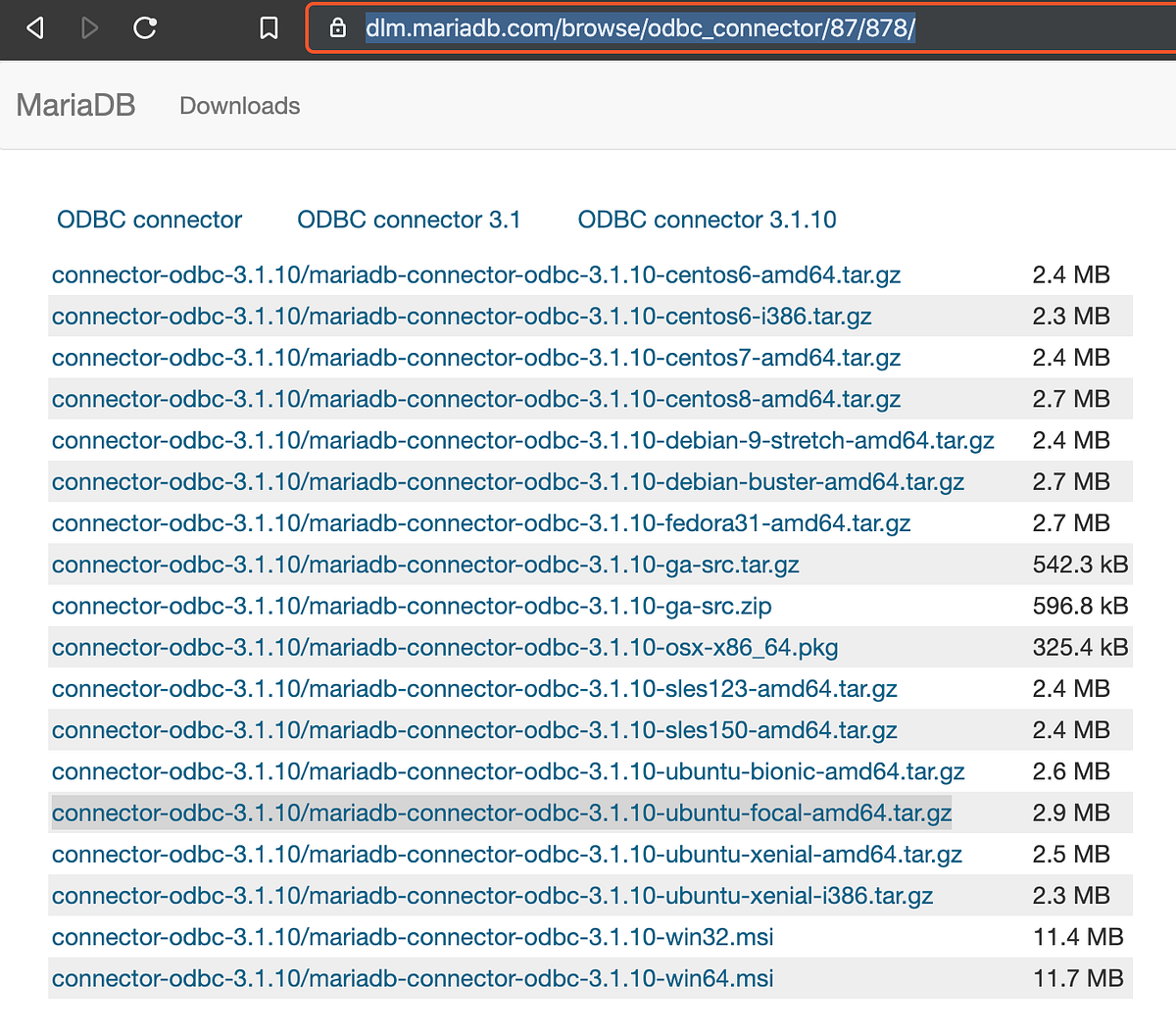The height and width of the screenshot is (1035, 1176).
Task: Download the ubuntu-focal-amd64 highlighted package
Action: [501, 813]
